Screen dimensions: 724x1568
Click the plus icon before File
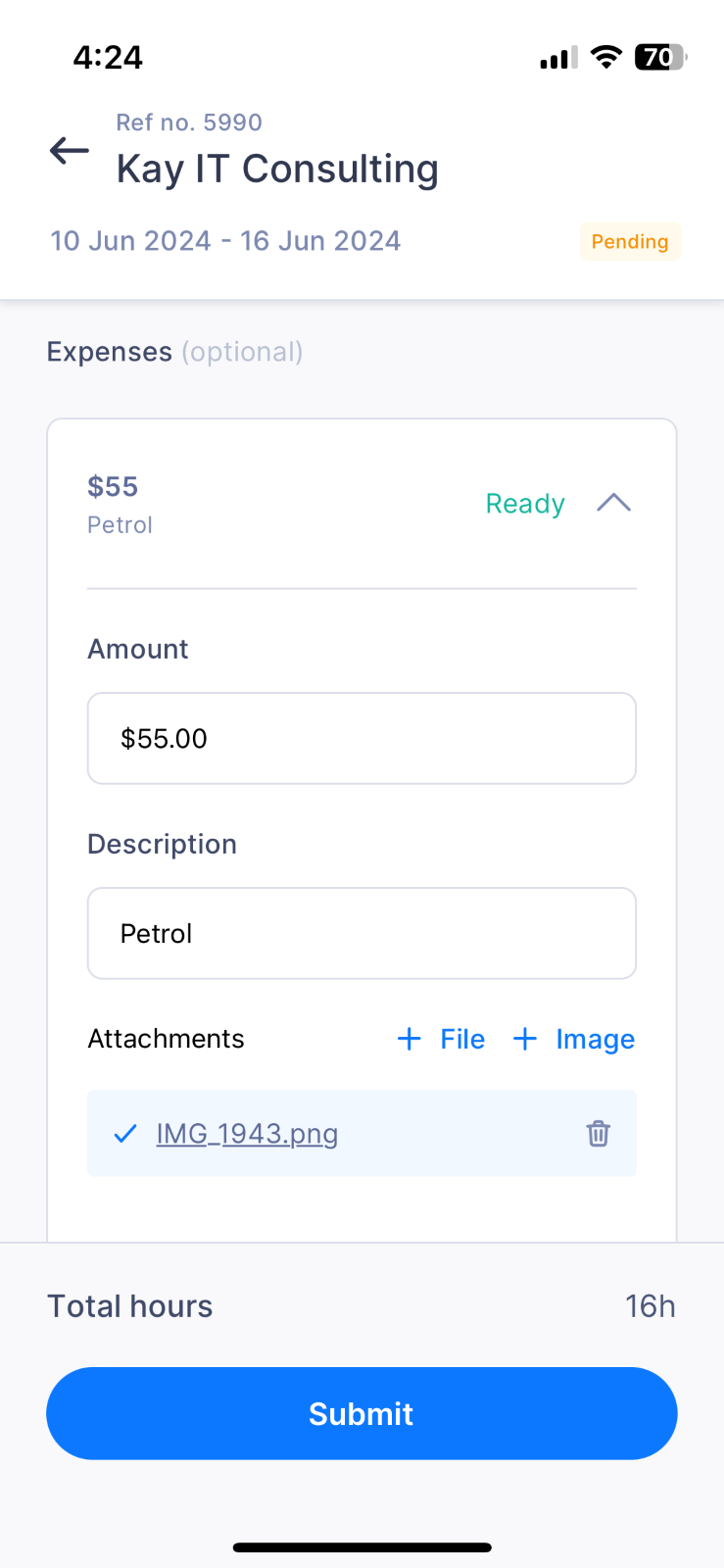click(410, 1039)
